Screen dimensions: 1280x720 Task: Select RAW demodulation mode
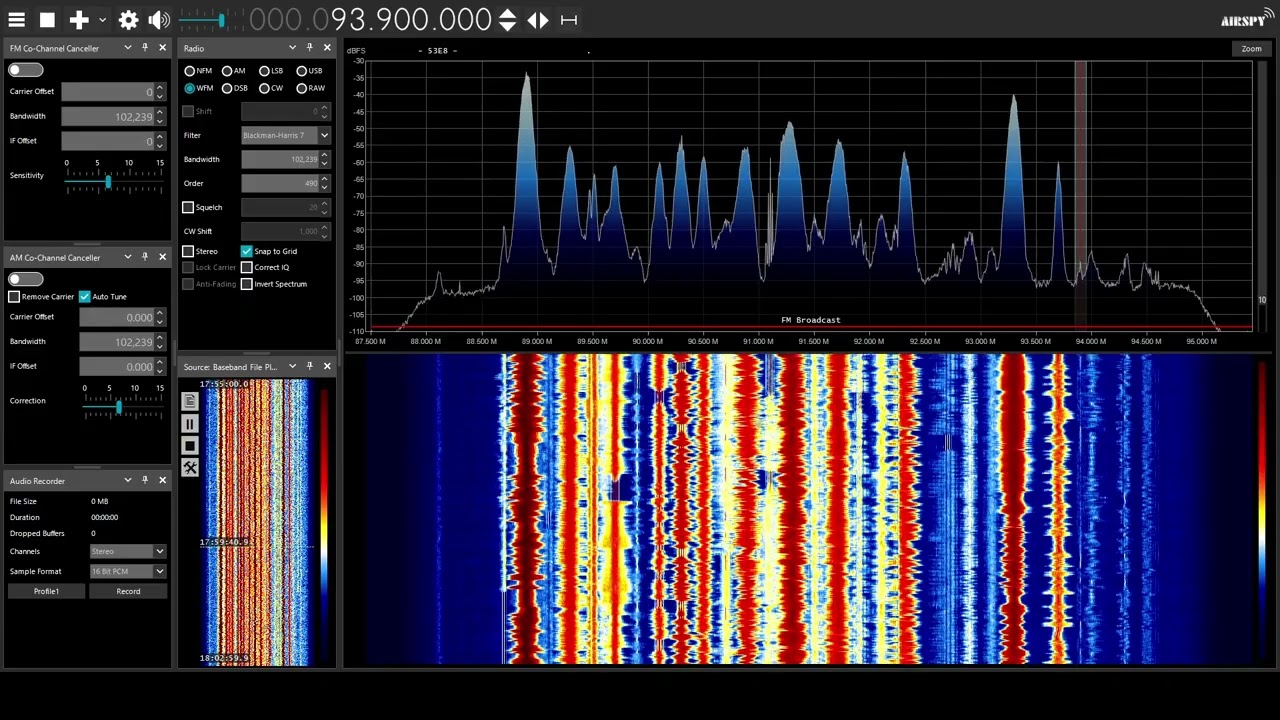(x=301, y=88)
